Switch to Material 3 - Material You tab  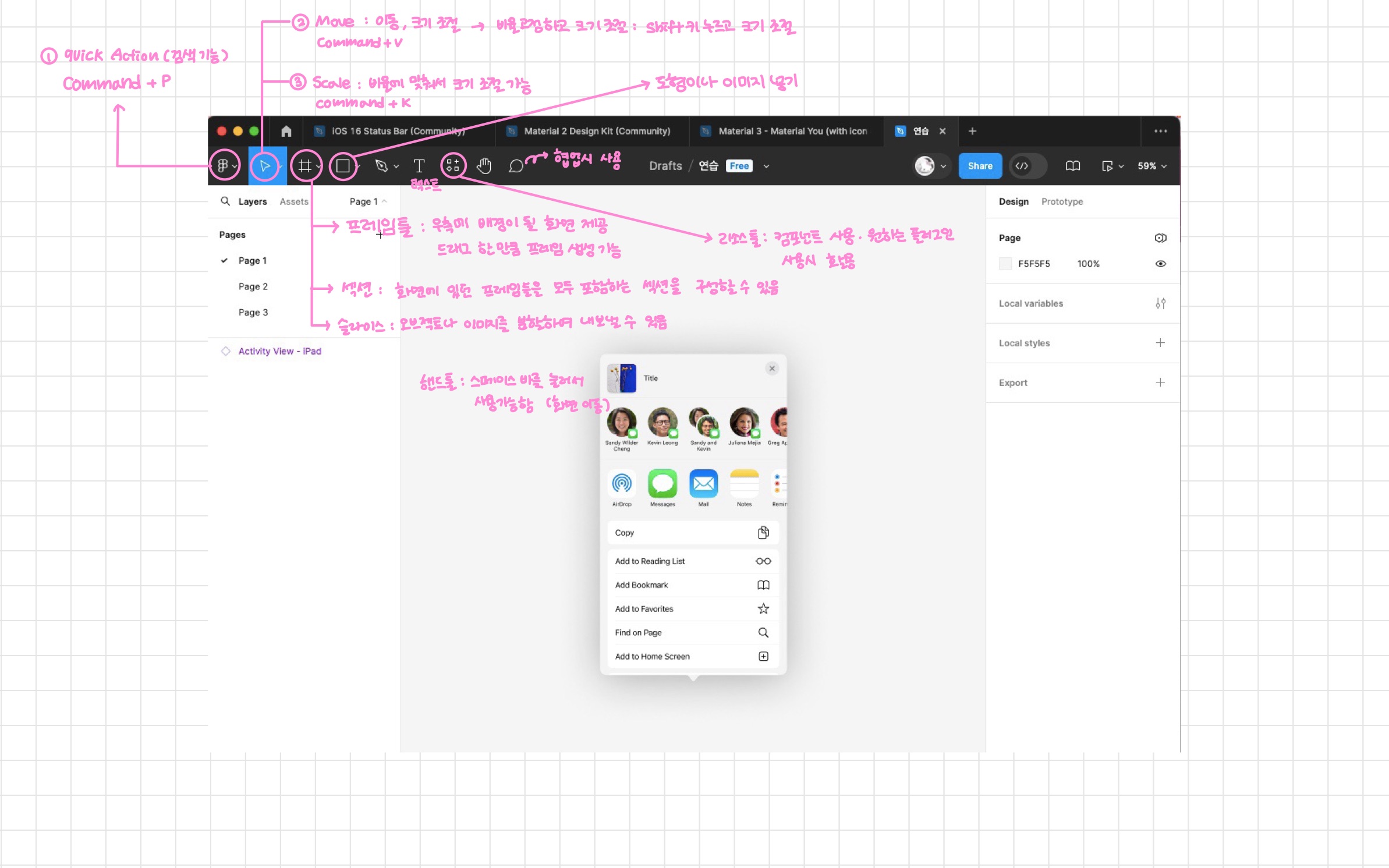tap(786, 131)
